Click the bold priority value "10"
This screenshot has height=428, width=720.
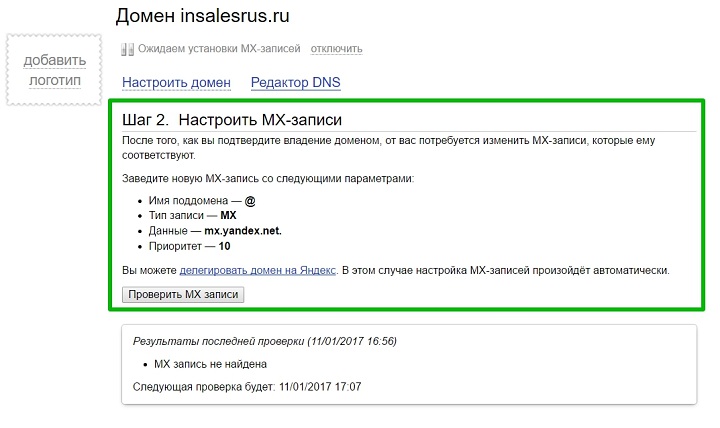(x=225, y=246)
